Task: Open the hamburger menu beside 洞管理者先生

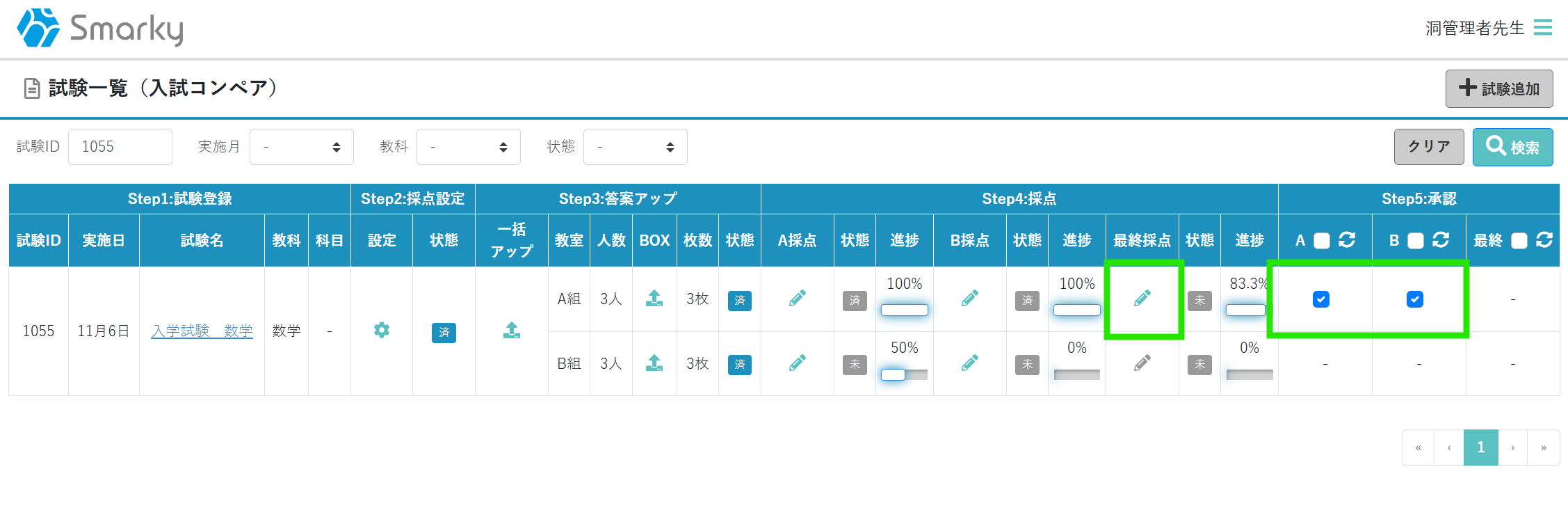Action: coord(1543,28)
